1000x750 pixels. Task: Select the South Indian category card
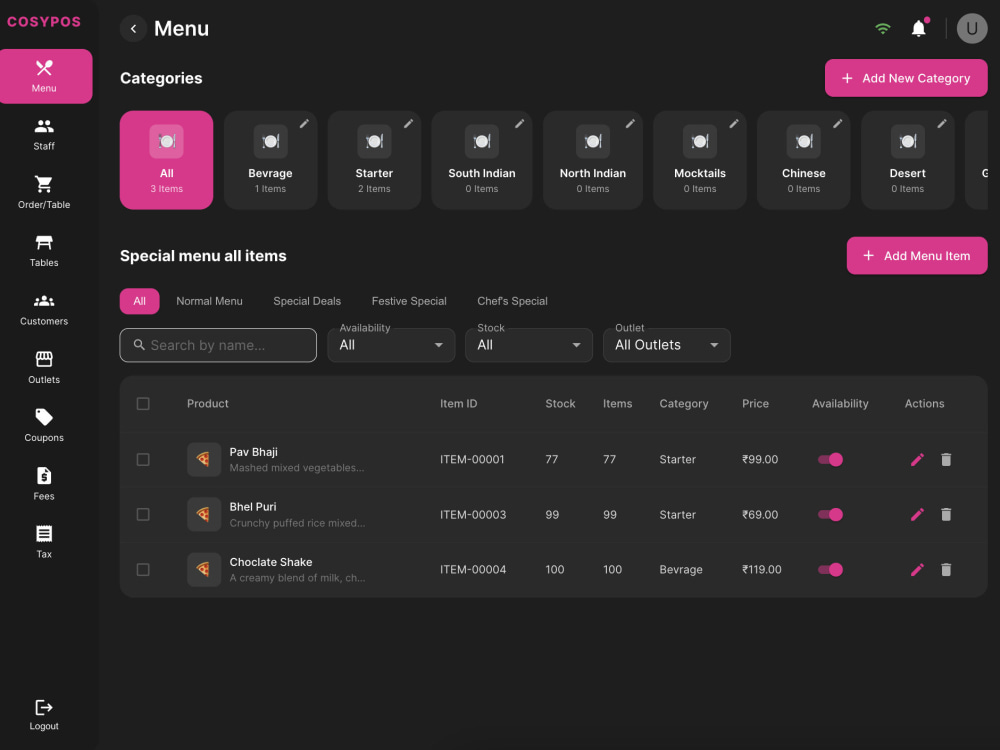pos(482,160)
